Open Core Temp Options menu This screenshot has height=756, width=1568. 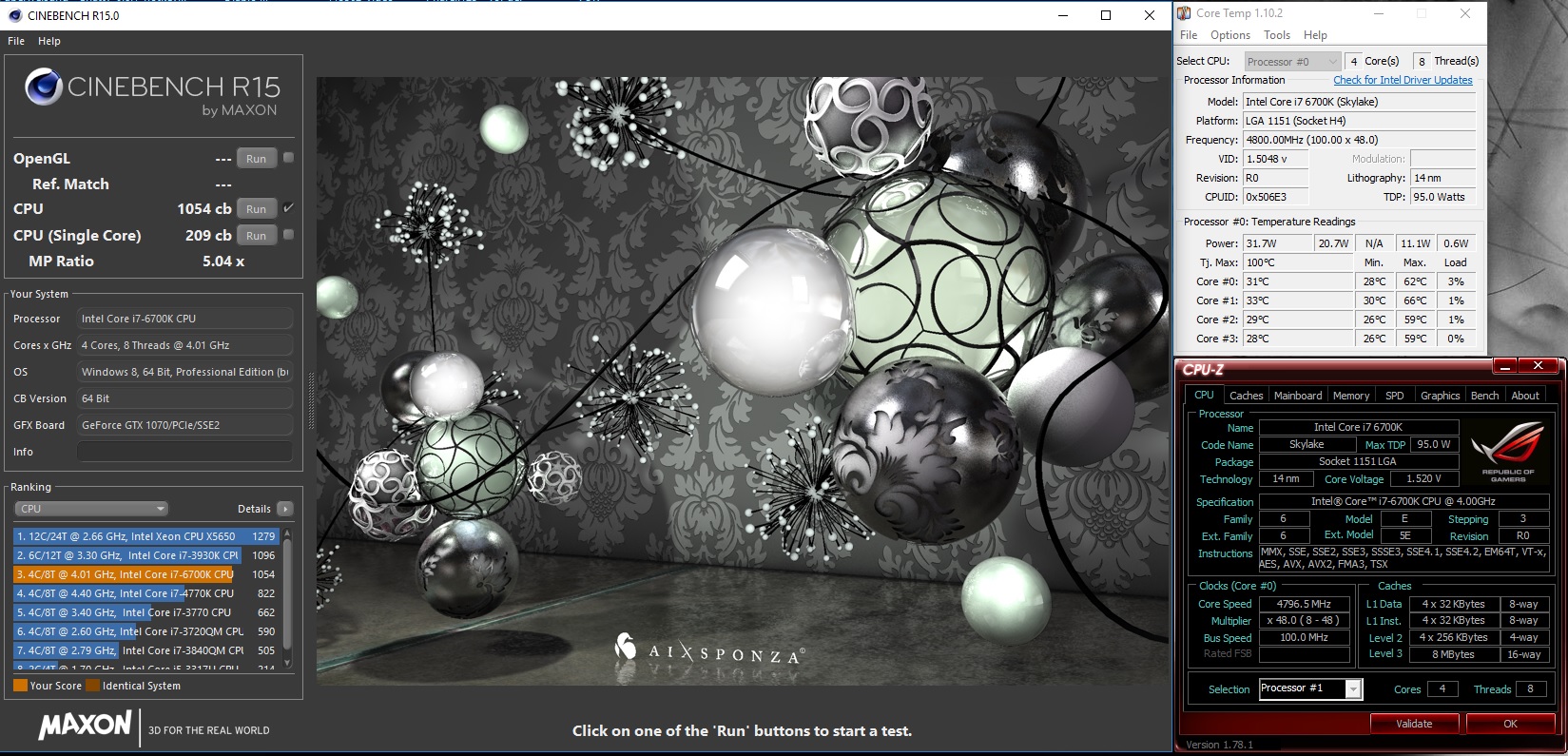point(1230,35)
